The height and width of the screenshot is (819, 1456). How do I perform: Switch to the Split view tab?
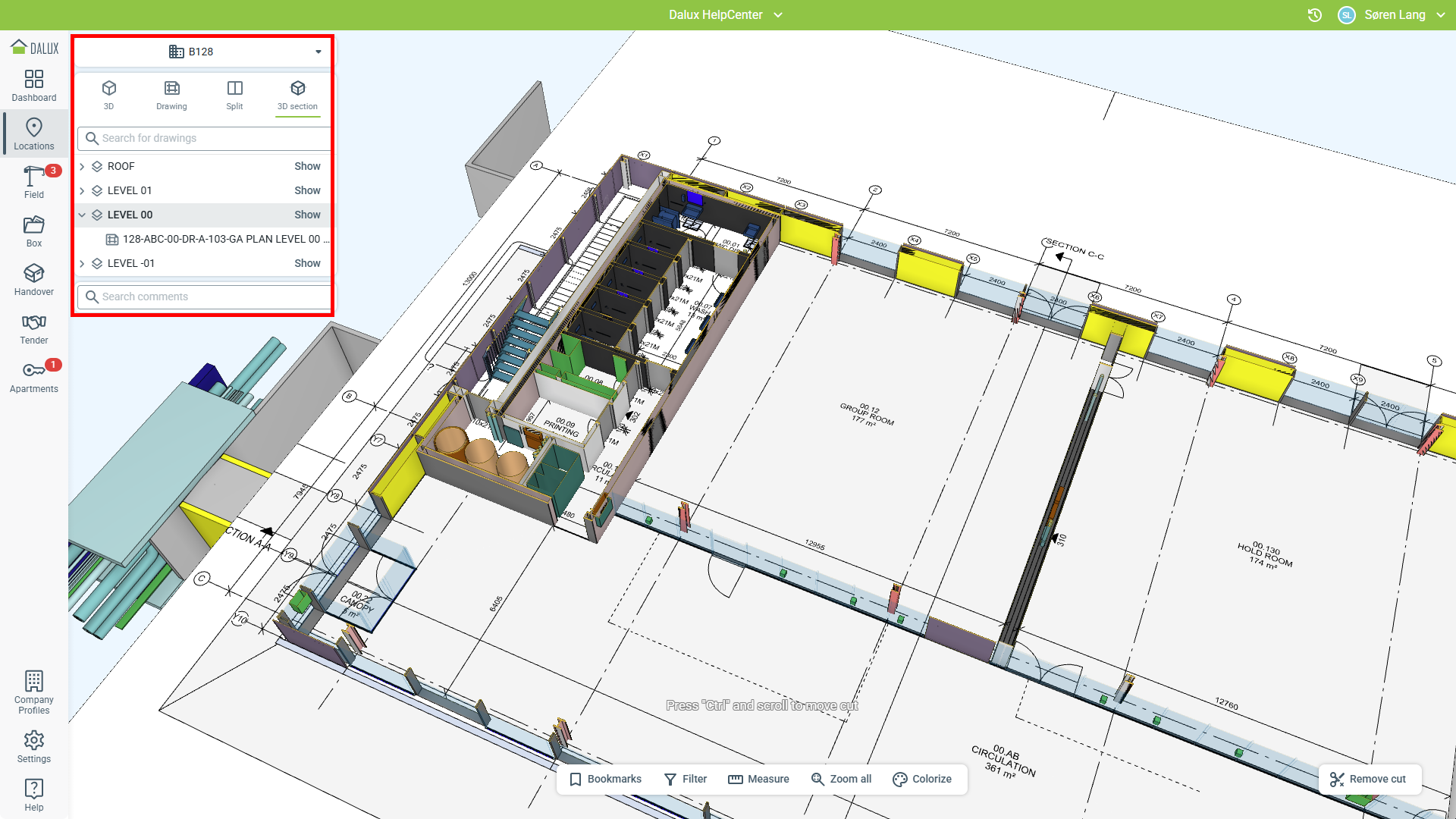coord(234,95)
